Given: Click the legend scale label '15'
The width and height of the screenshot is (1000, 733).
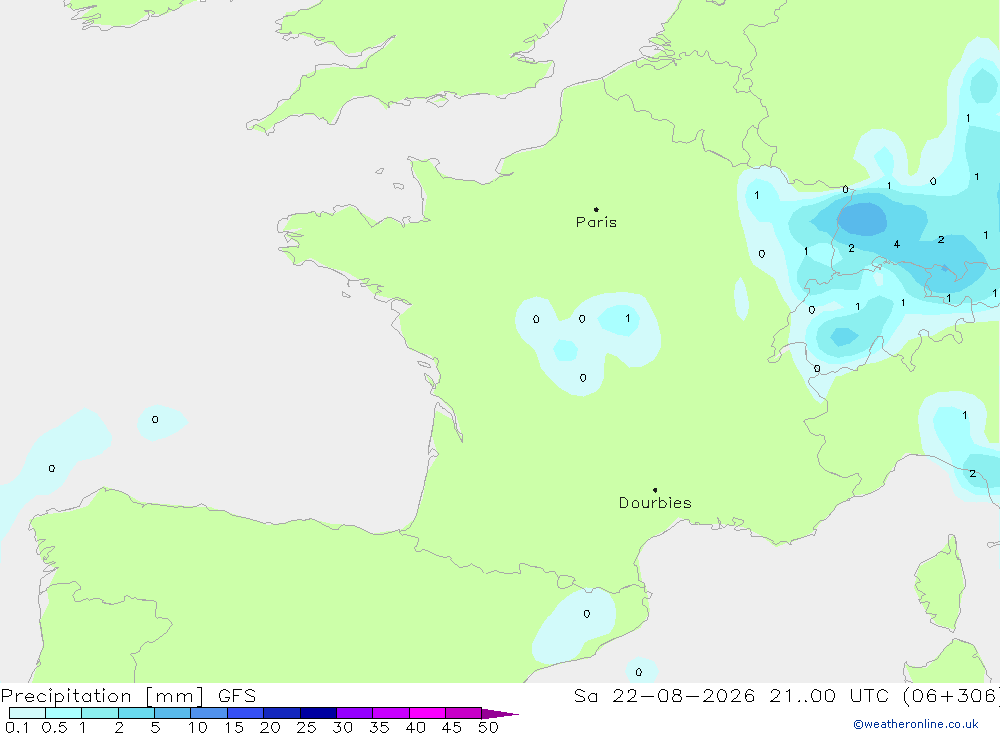Looking at the screenshot, I should pos(234,727).
